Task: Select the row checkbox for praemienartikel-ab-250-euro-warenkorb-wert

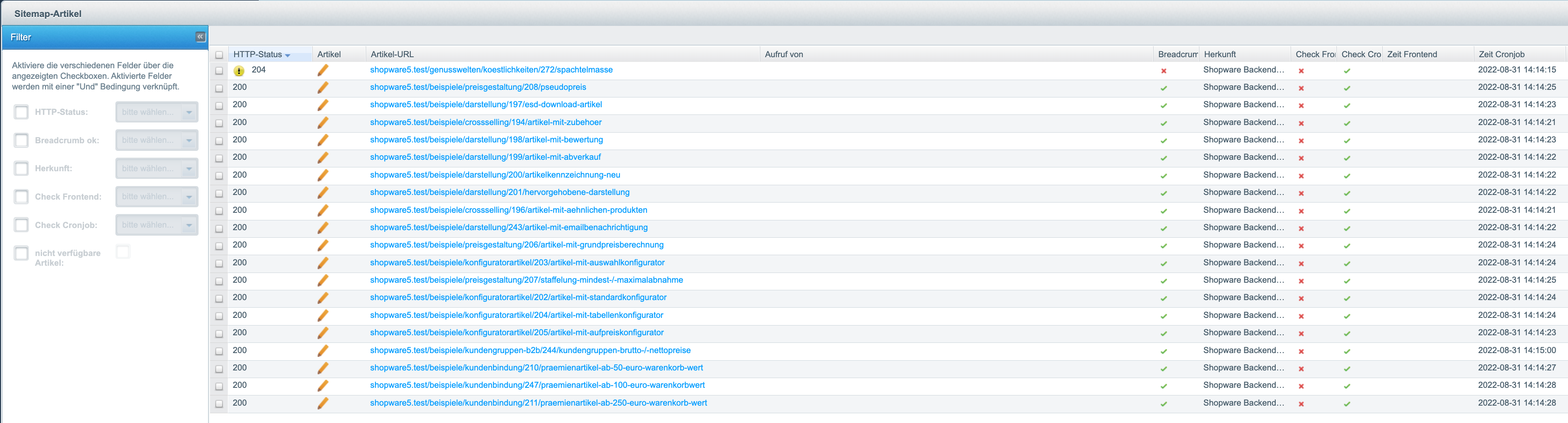Action: tap(219, 404)
